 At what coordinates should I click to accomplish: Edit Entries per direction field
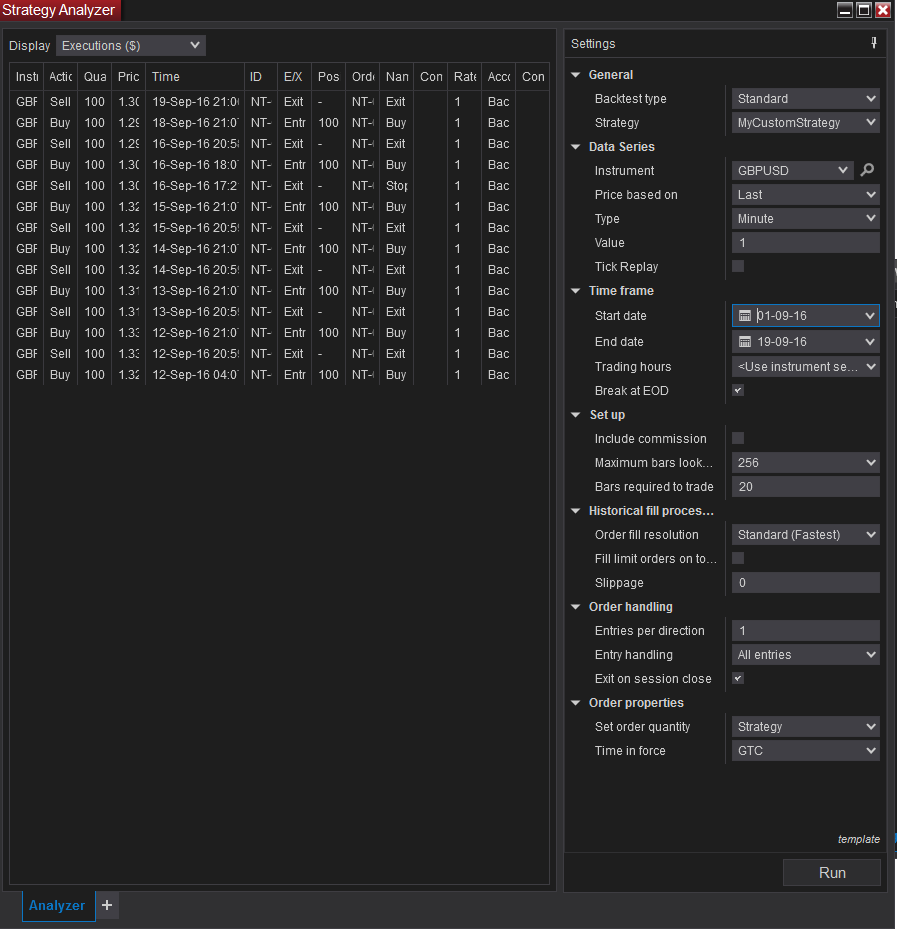coord(805,630)
